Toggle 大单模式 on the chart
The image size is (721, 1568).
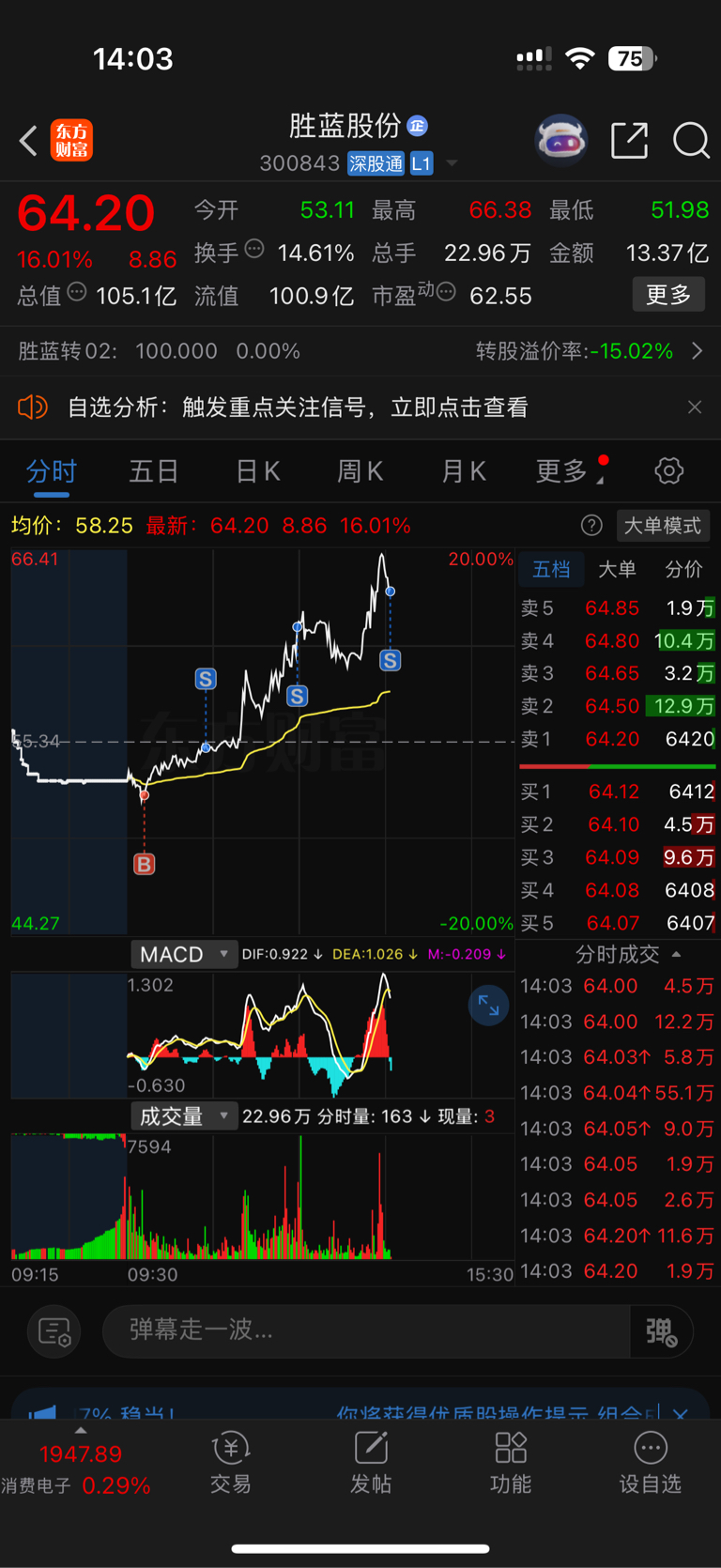pos(663,526)
